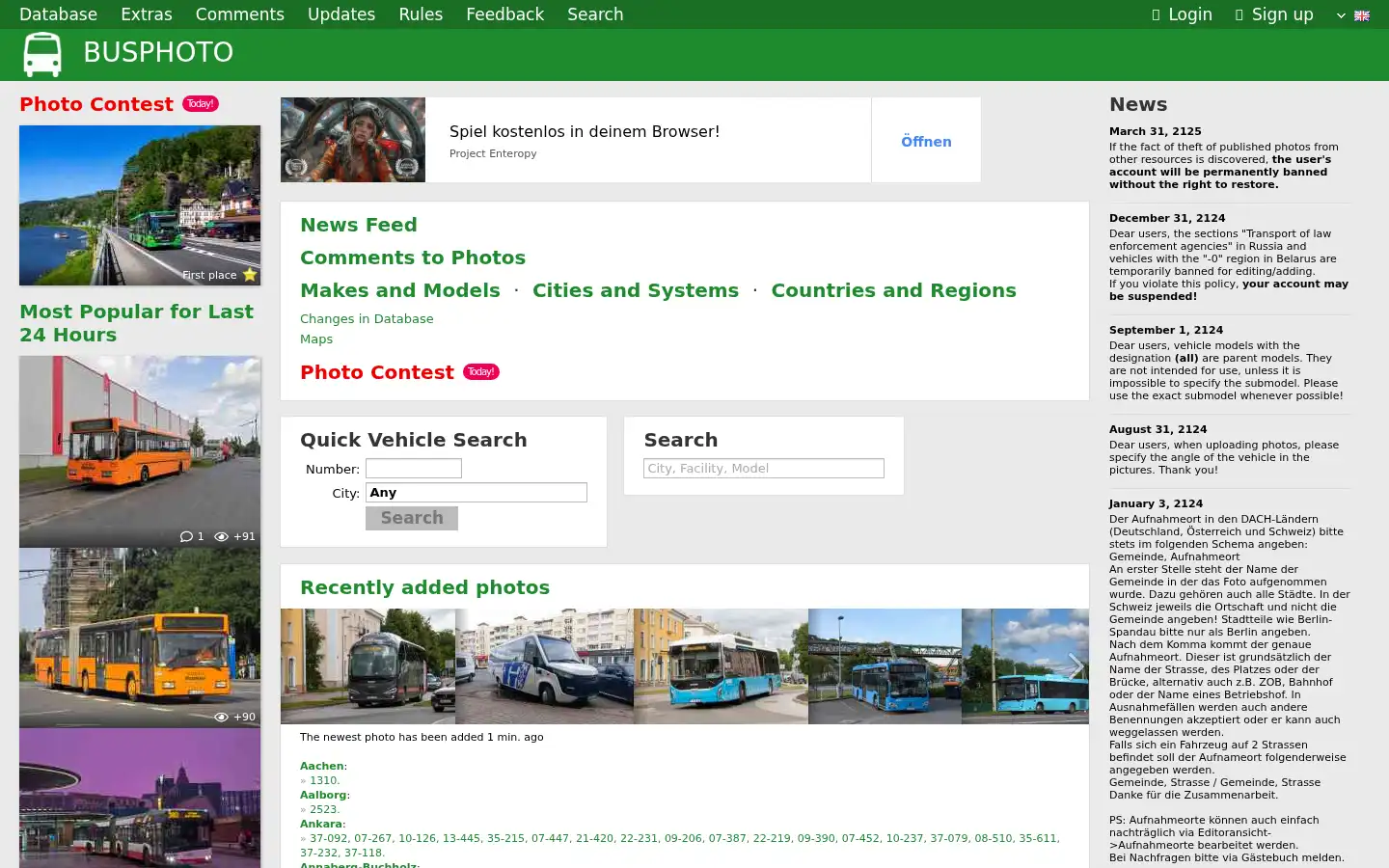The width and height of the screenshot is (1389, 868).
Task: Open the night-time purple sky bus photo
Action: click(x=140, y=799)
